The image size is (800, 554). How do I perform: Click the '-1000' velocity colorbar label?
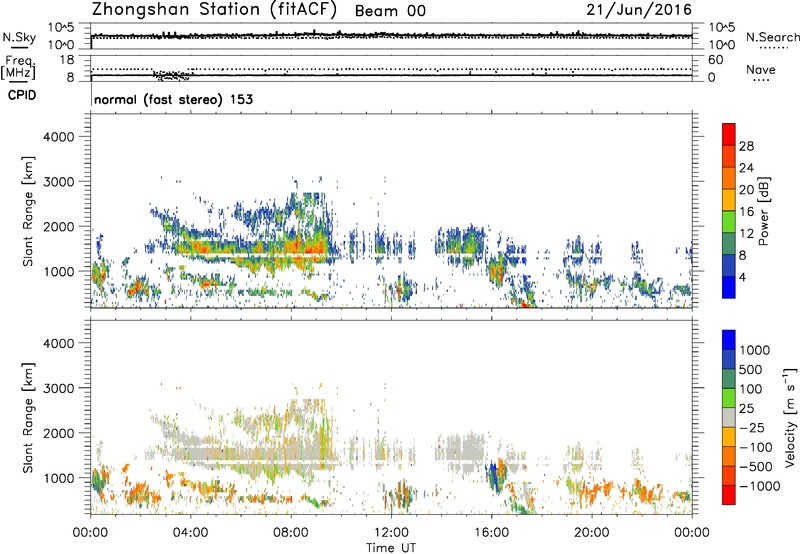(x=759, y=486)
